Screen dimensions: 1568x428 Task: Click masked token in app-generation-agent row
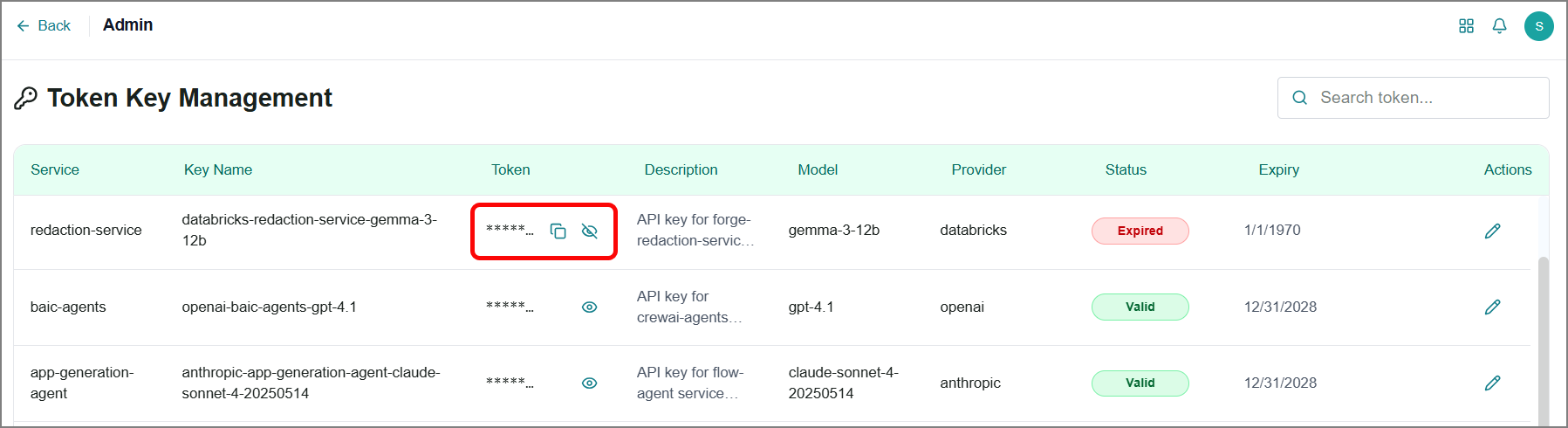(x=510, y=383)
